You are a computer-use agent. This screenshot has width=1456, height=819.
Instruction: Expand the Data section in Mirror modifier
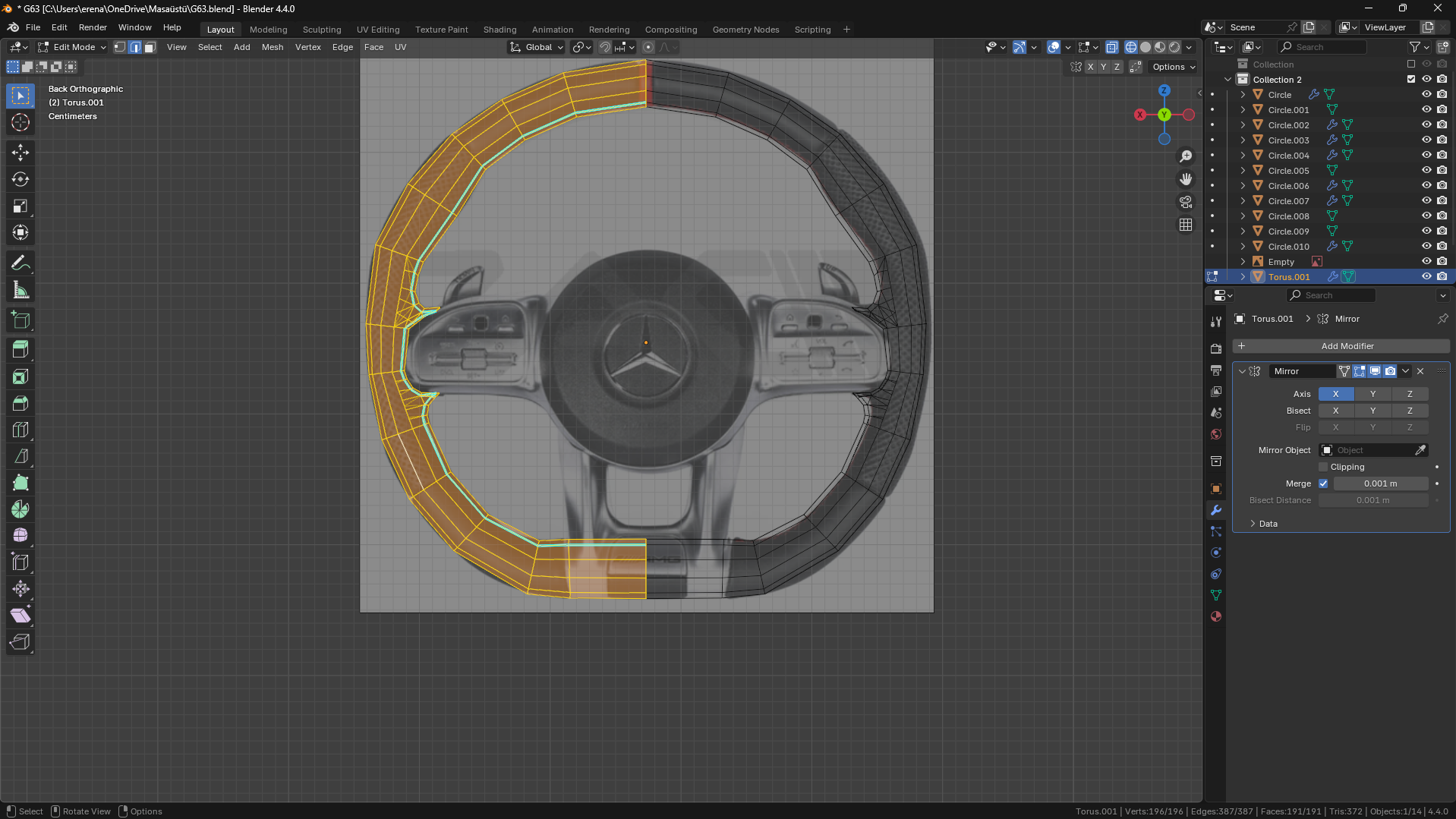(x=1268, y=524)
